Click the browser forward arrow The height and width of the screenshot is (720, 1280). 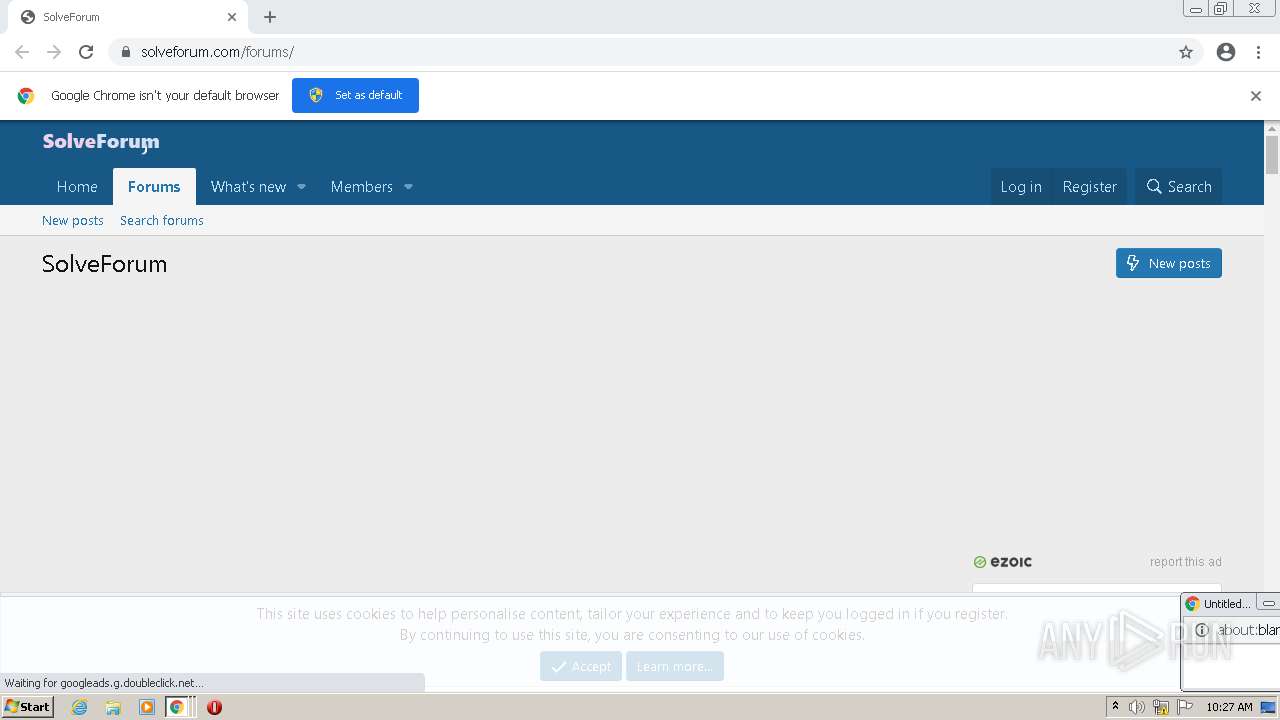click(54, 52)
